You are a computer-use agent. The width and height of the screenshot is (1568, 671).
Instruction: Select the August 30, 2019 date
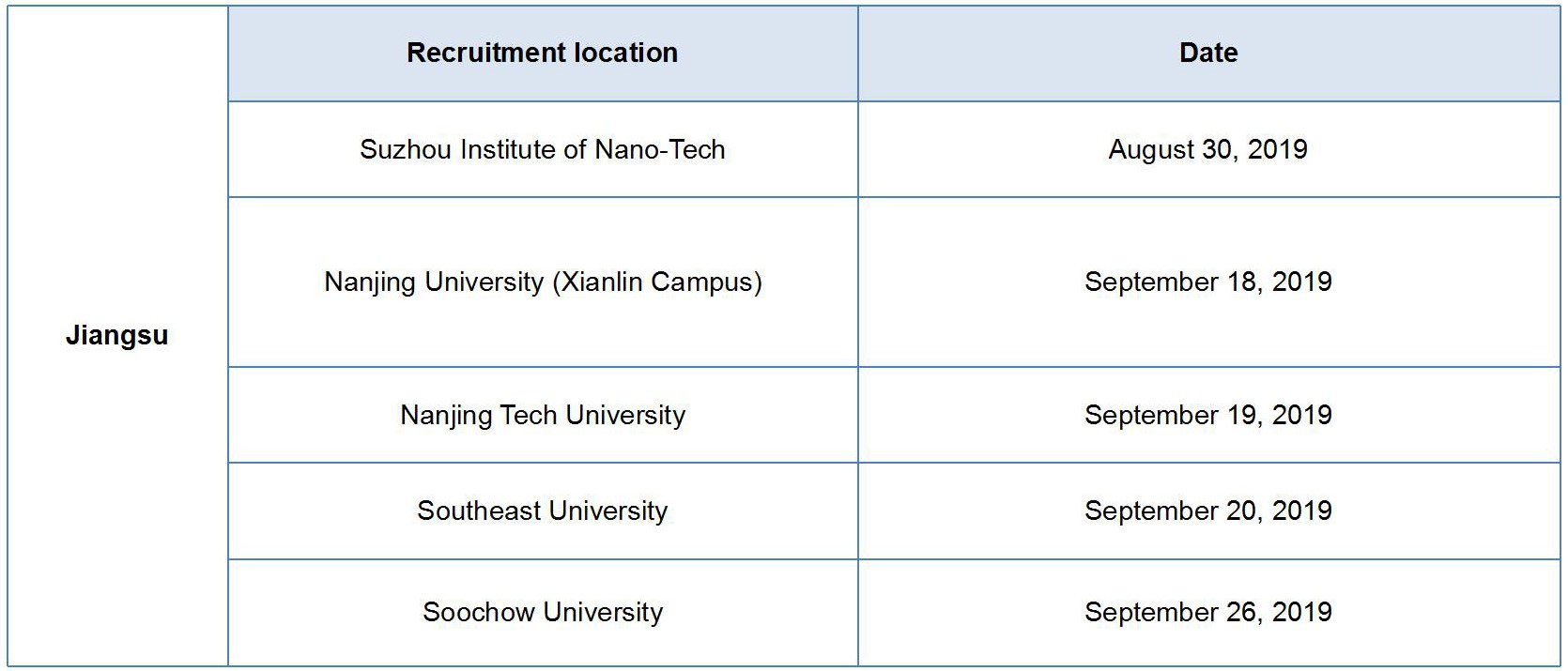click(x=1208, y=150)
